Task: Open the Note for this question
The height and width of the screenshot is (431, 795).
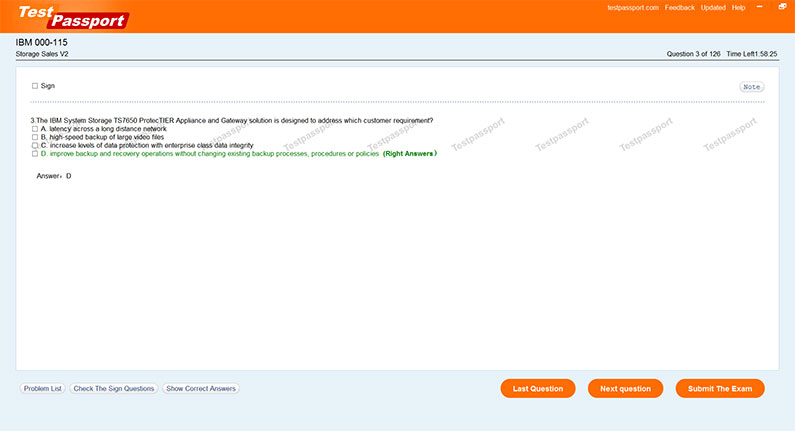Action: [751, 87]
